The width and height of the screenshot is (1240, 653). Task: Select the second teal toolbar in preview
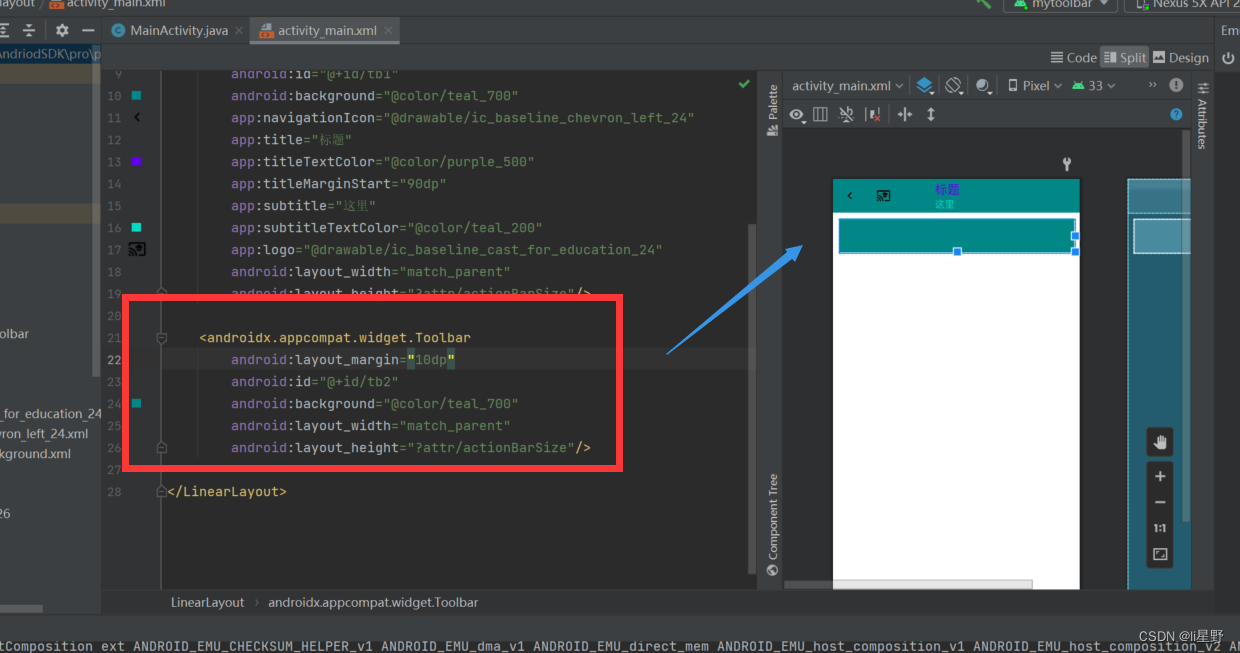957,235
